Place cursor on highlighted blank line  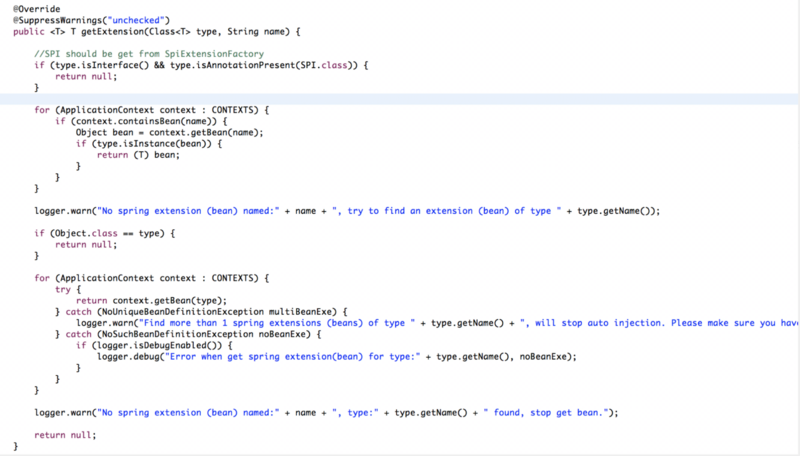400,99
